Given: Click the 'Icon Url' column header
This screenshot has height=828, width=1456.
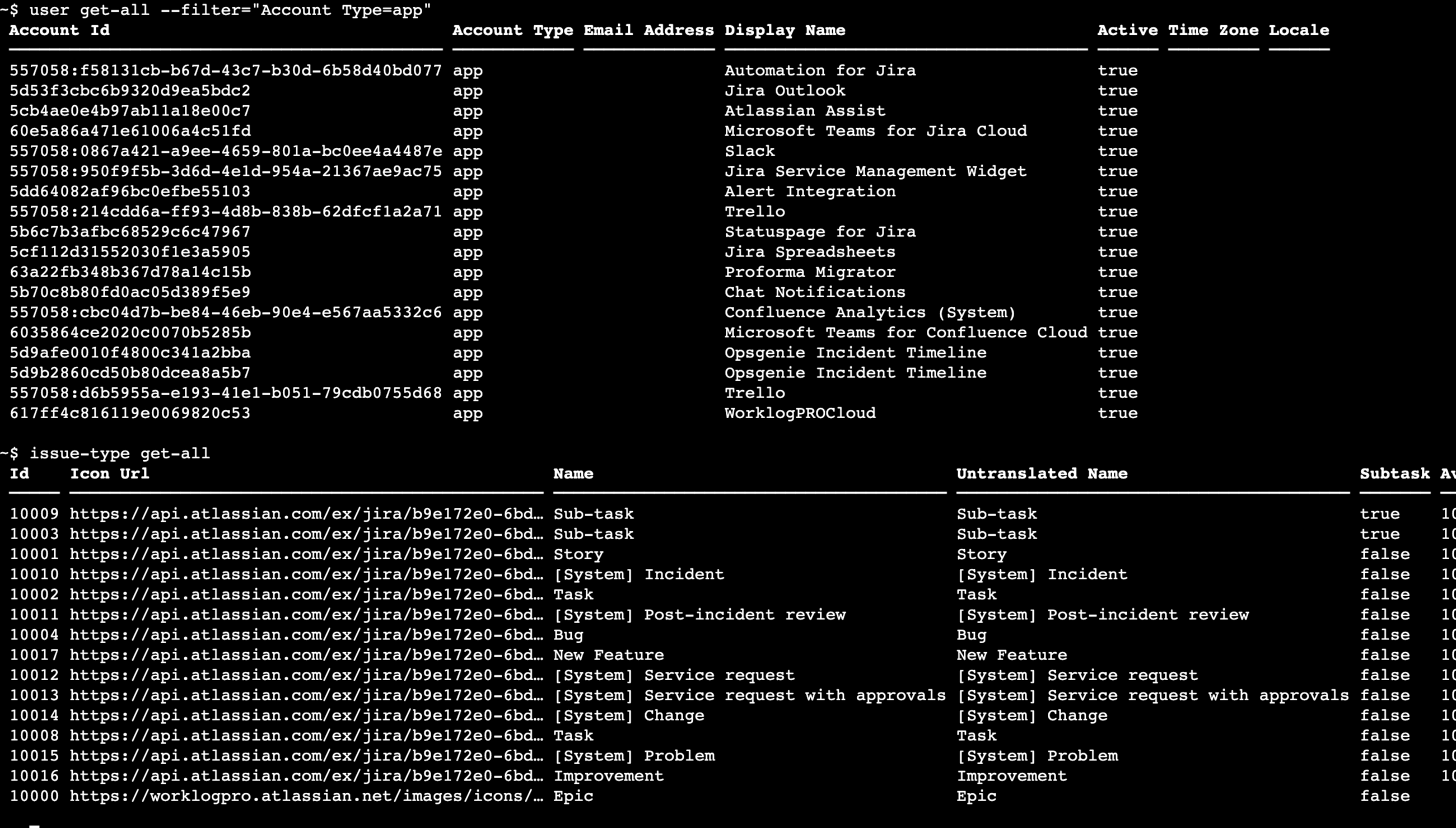Looking at the screenshot, I should [109, 474].
